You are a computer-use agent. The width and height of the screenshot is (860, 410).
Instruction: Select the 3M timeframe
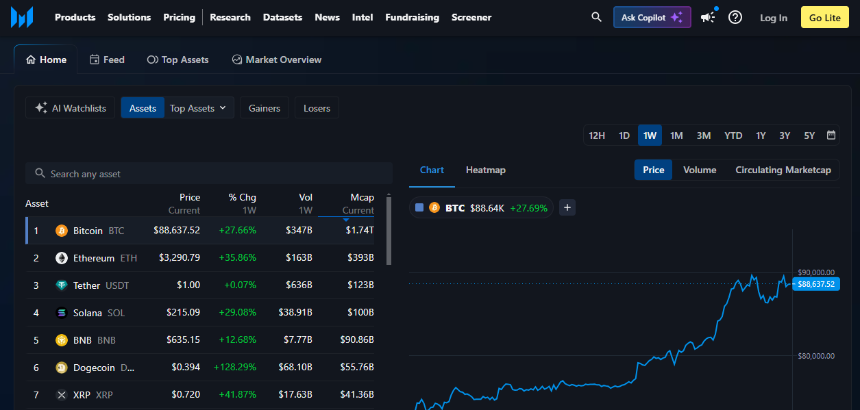point(704,135)
